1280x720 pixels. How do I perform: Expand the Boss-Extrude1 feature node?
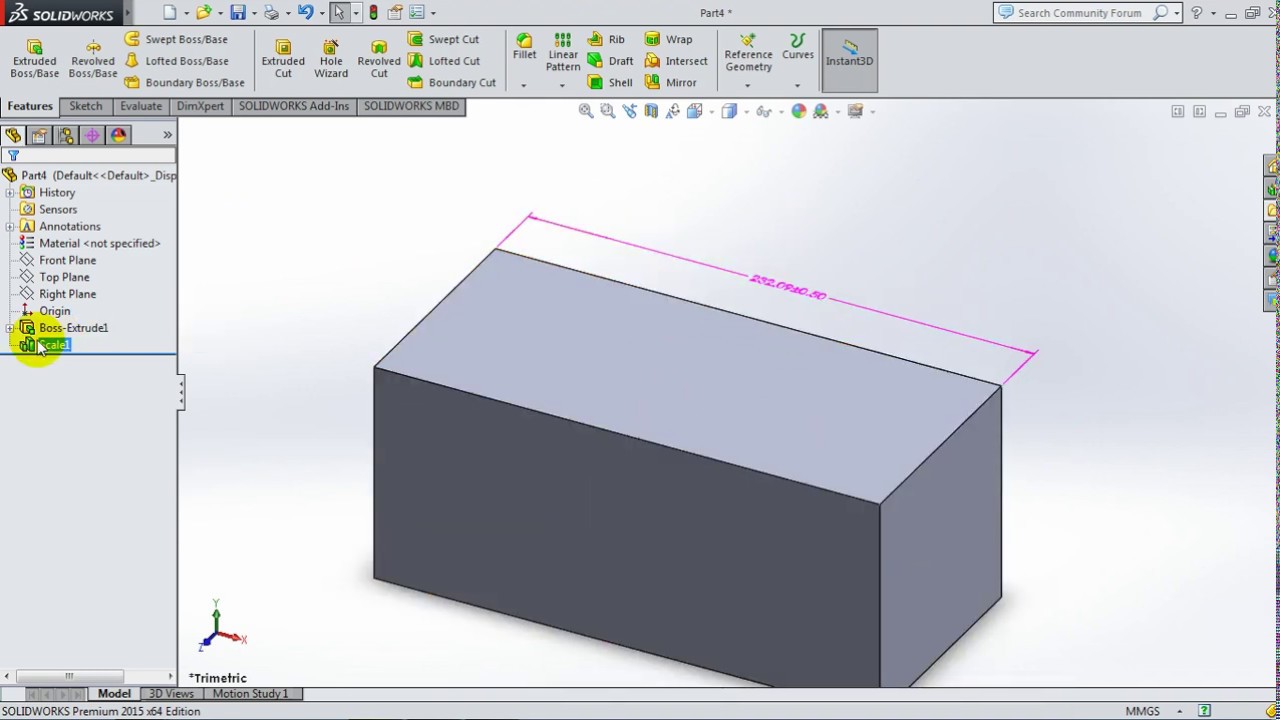pyautogui.click(x=10, y=328)
